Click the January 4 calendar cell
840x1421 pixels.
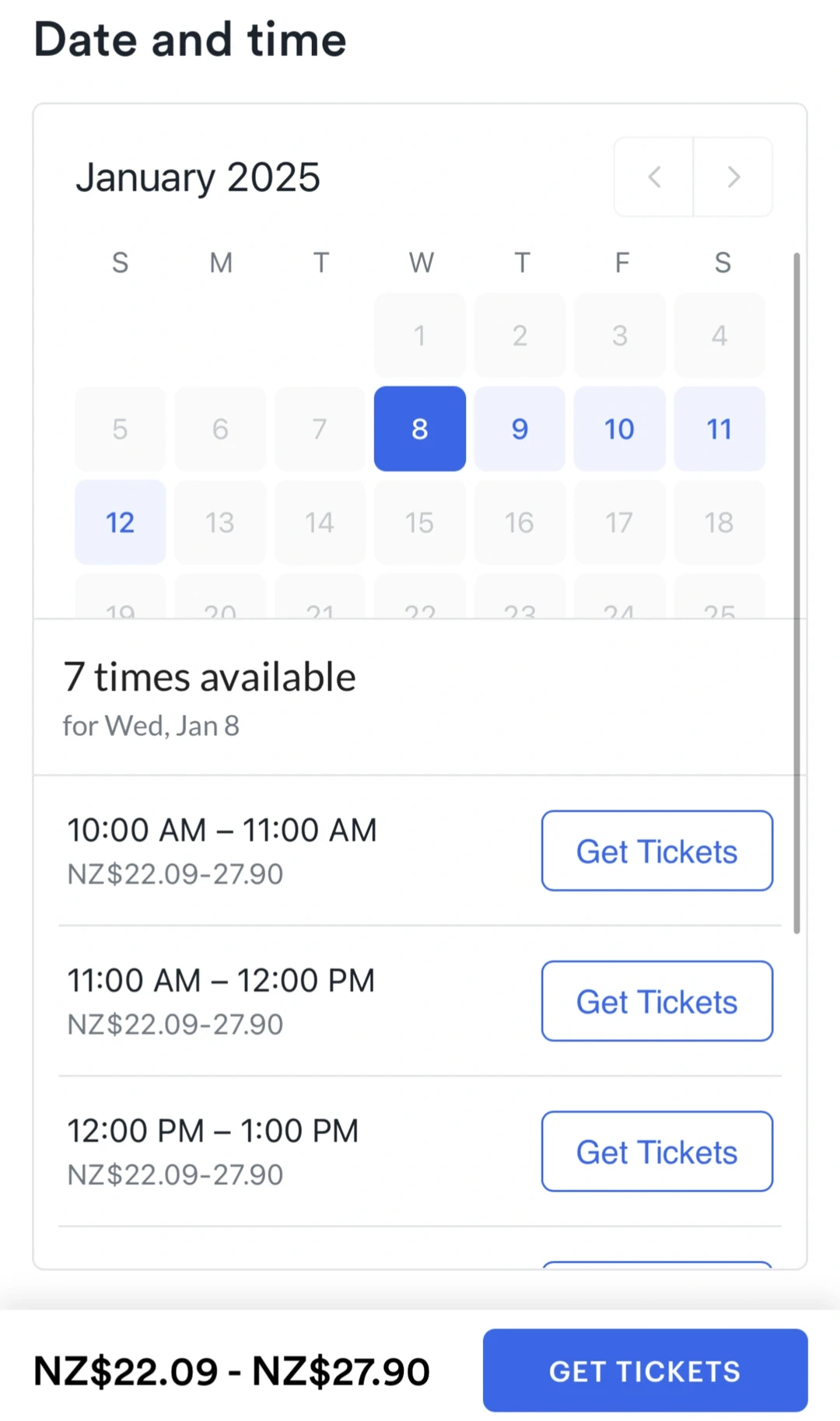719,335
